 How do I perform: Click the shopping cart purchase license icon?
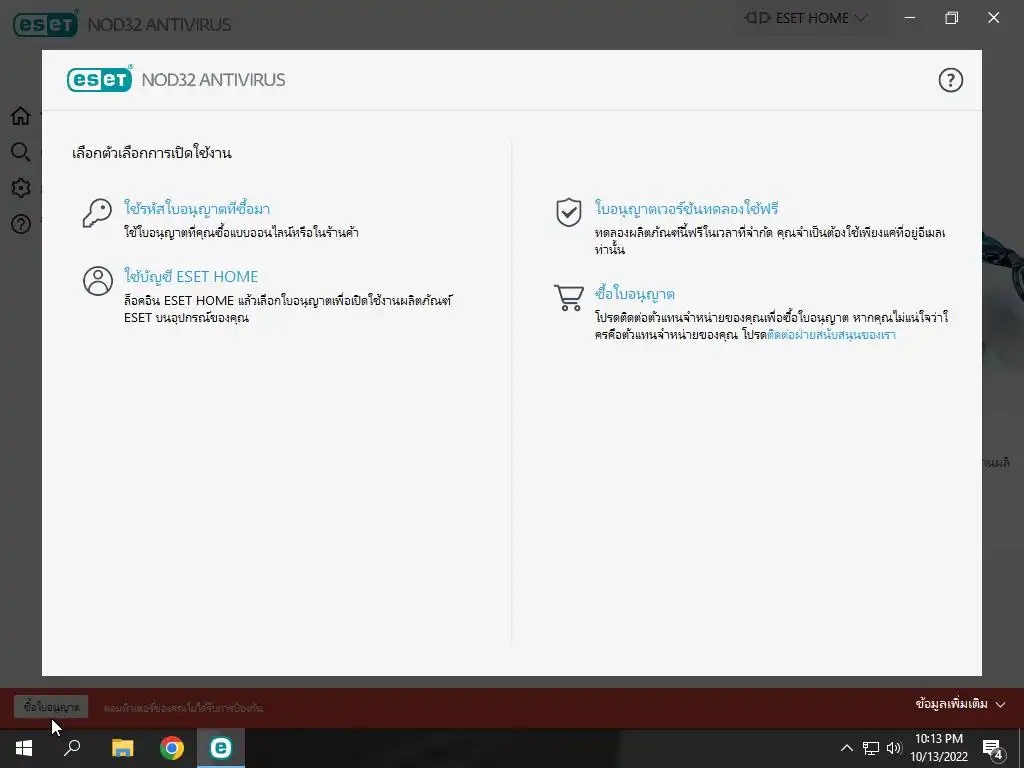point(569,298)
